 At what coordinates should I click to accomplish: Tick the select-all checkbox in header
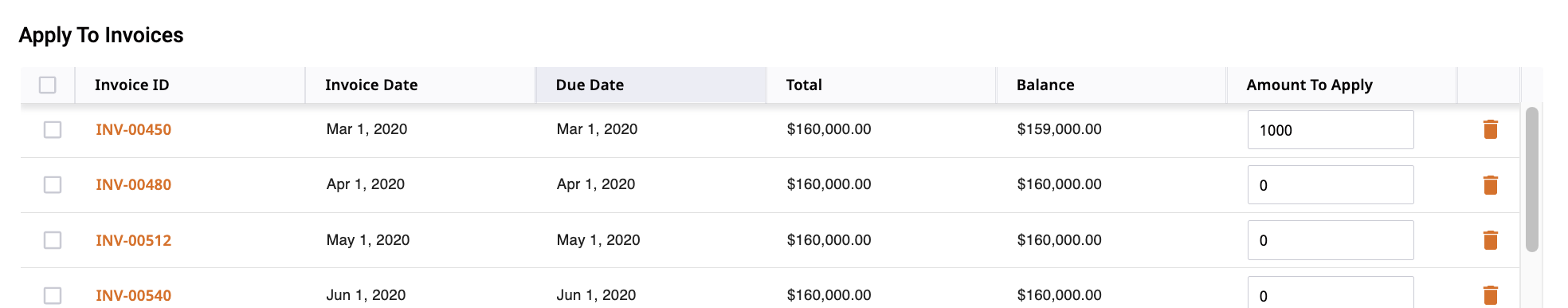tap(48, 85)
